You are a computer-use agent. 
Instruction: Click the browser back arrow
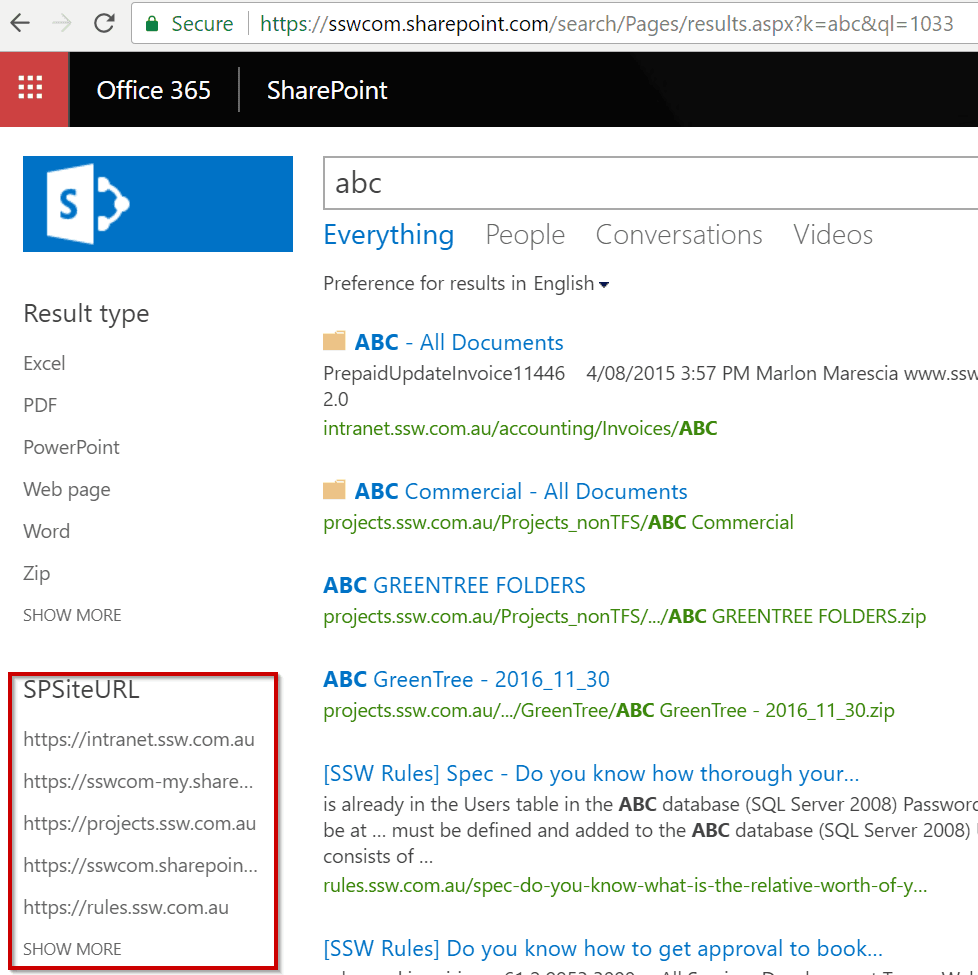tap(19, 23)
